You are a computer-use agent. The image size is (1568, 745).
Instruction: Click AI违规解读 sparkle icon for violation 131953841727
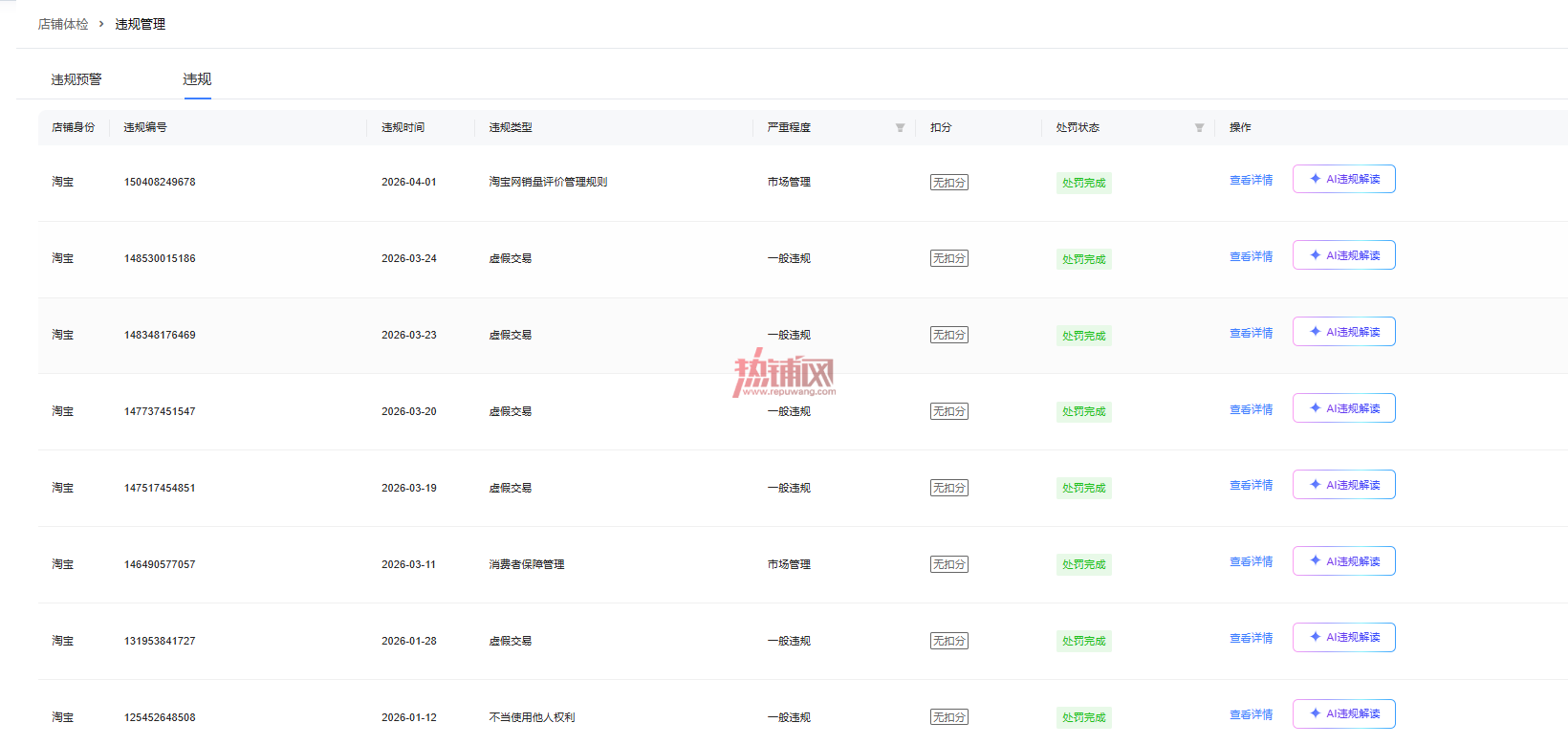click(1316, 637)
